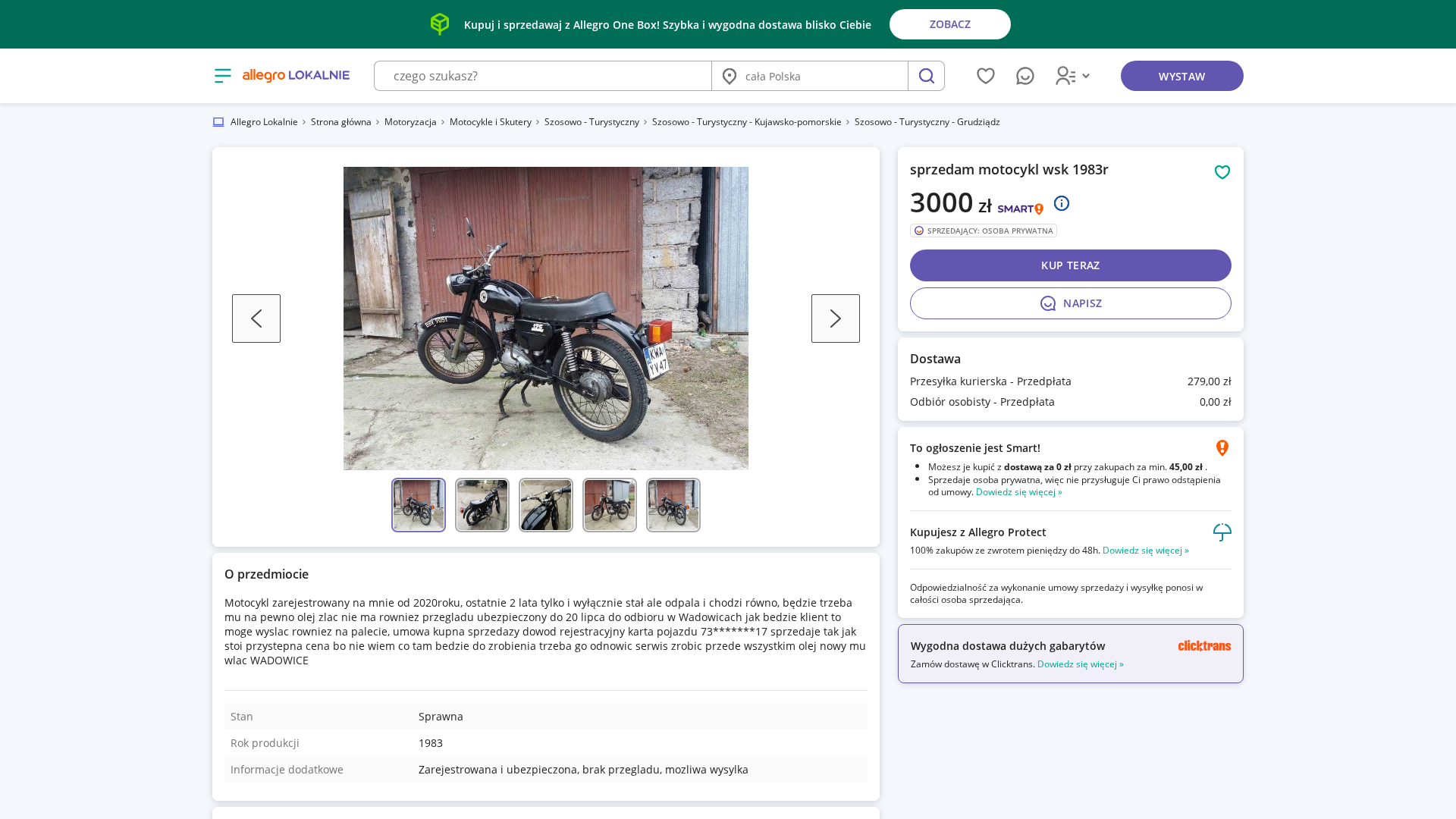The image size is (1456, 819).
Task: Open Motocykle i Skutery breadcrumb
Action: click(x=490, y=122)
